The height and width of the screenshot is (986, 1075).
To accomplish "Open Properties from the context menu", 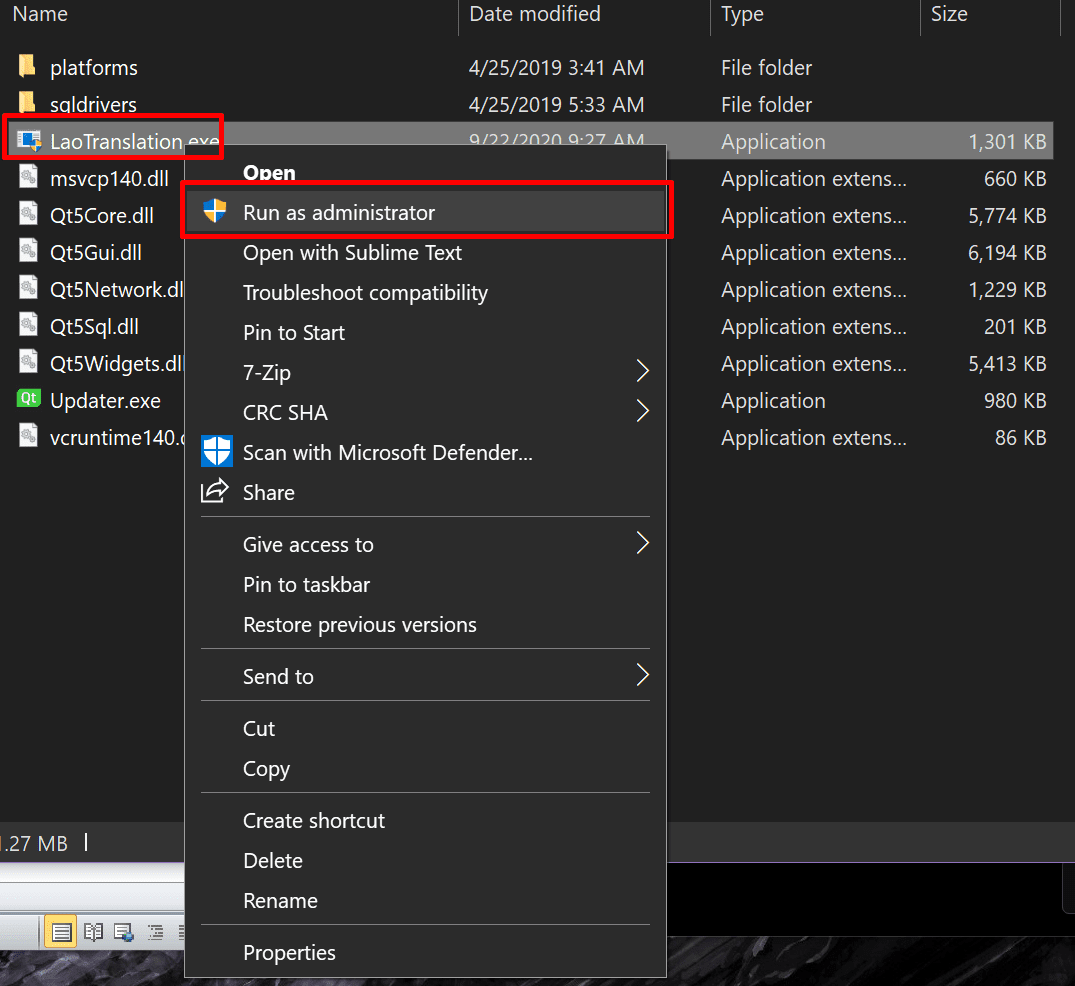I will tap(289, 953).
